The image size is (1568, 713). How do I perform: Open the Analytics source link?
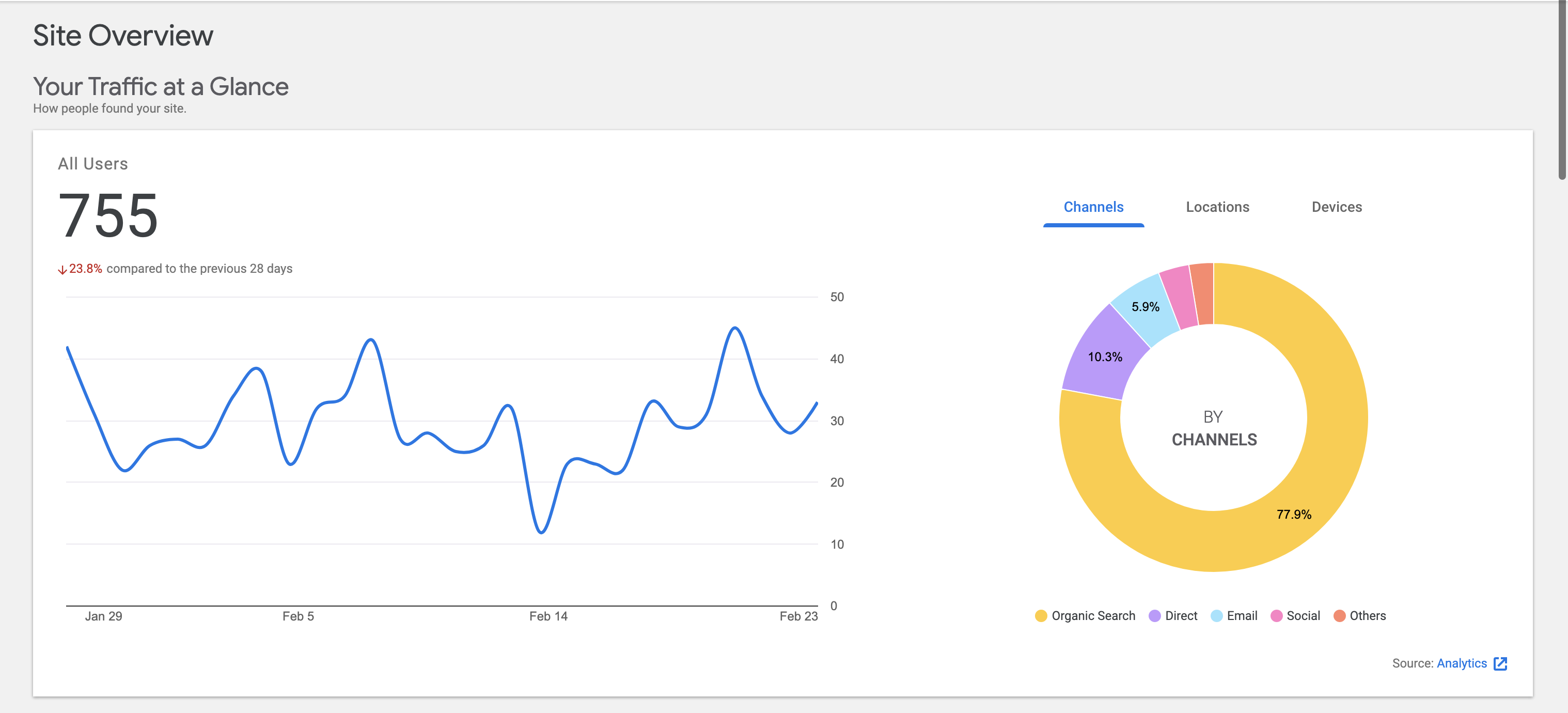1463,663
